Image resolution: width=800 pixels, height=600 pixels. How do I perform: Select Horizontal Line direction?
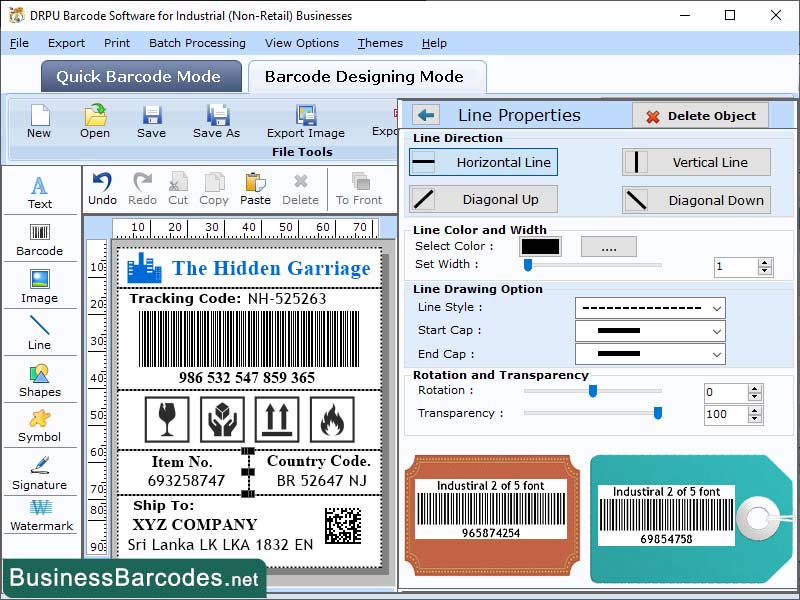click(x=482, y=162)
